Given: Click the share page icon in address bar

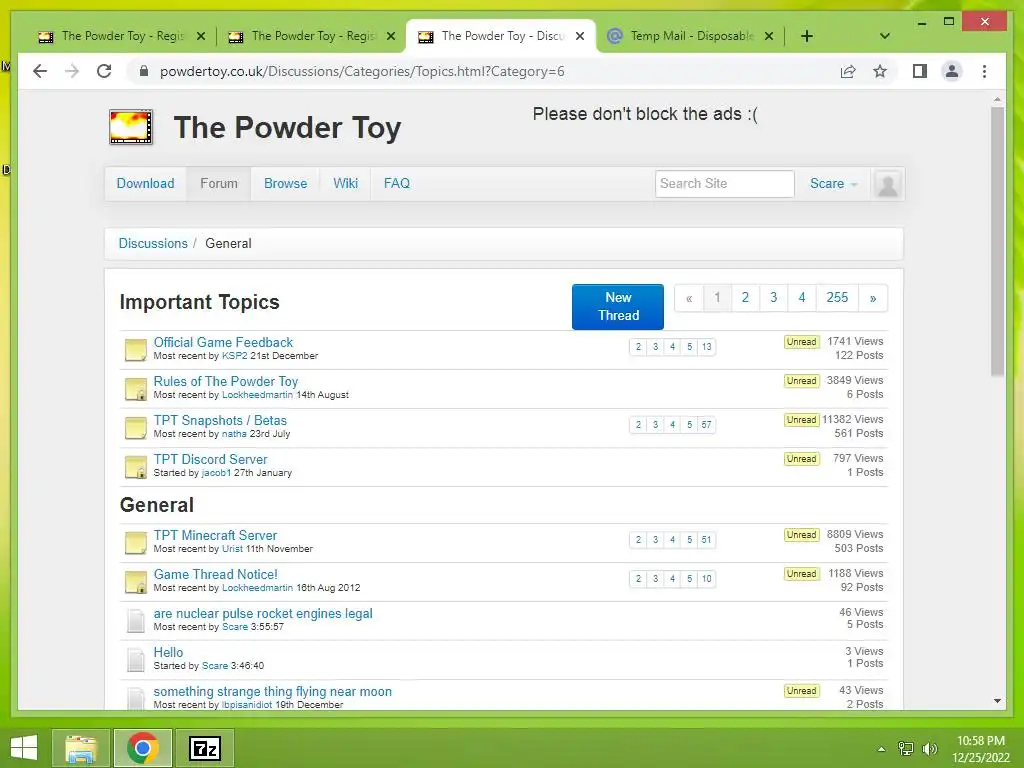Looking at the screenshot, I should pos(848,71).
